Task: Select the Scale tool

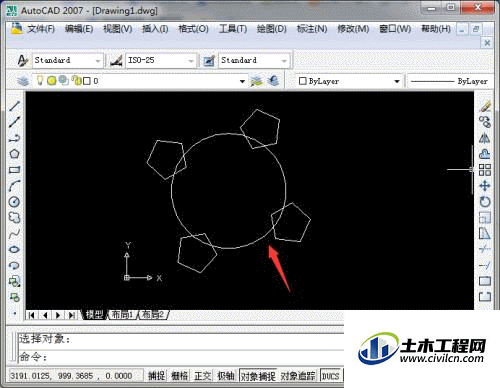Action: (x=485, y=218)
